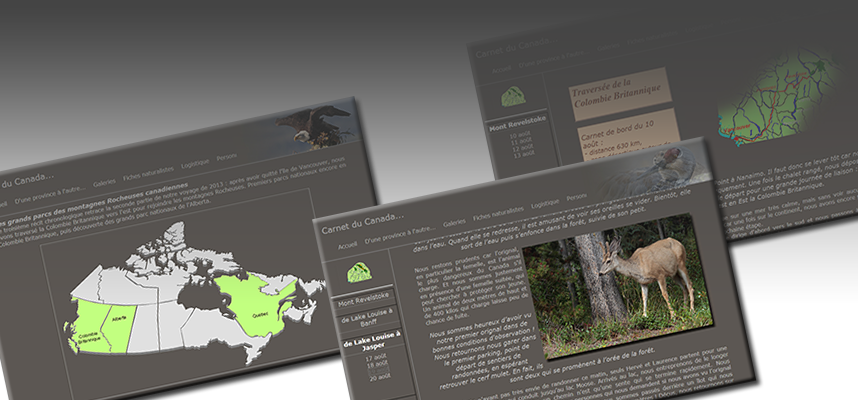Image resolution: width=858 pixels, height=400 pixels.
Task: Click the mule deer photo
Action: pyautogui.click(x=618, y=286)
